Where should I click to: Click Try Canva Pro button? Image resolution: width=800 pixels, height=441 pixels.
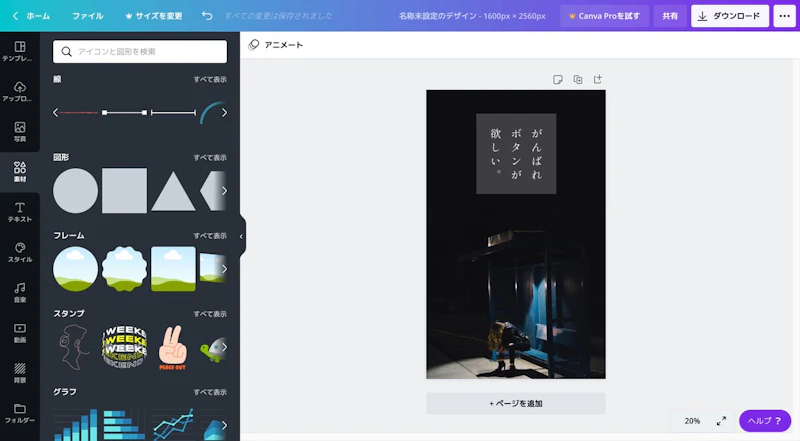(x=604, y=16)
